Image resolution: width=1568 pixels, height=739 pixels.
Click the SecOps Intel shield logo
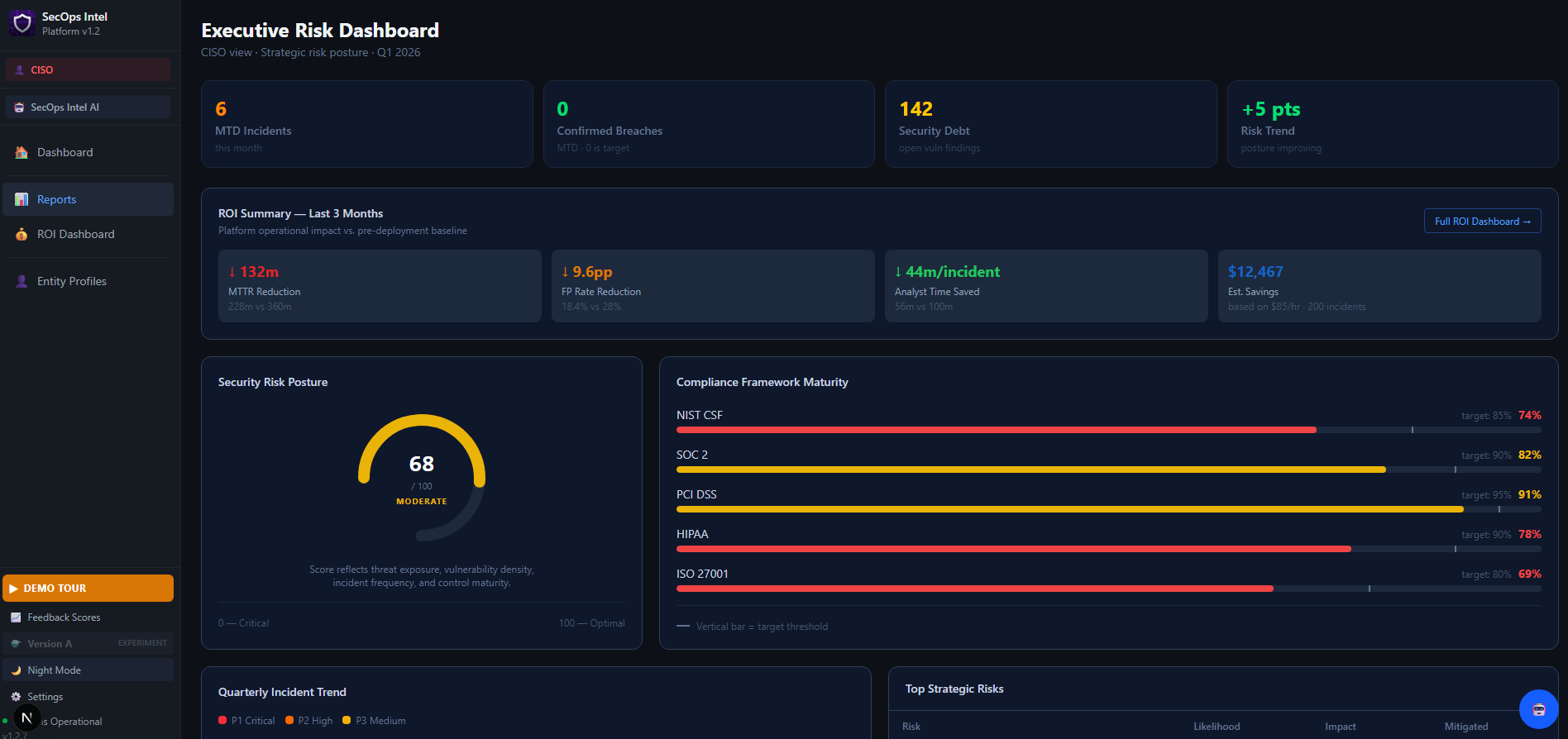click(x=22, y=23)
